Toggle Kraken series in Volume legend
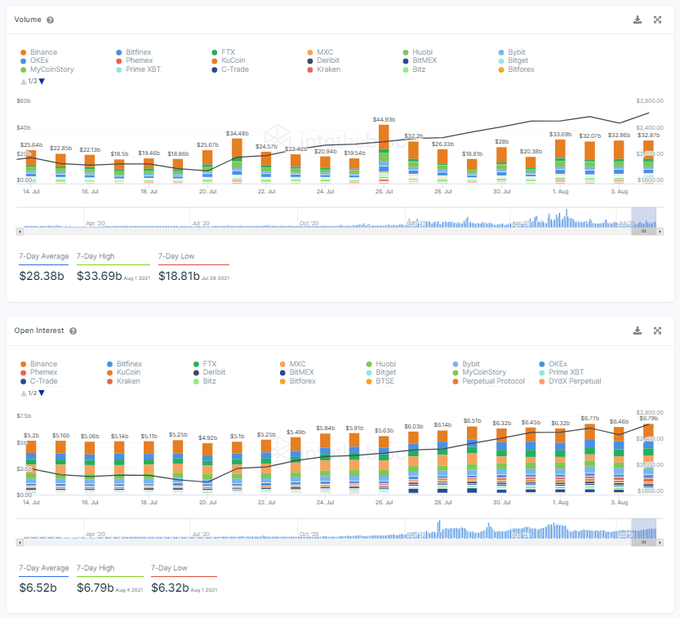 [327, 69]
